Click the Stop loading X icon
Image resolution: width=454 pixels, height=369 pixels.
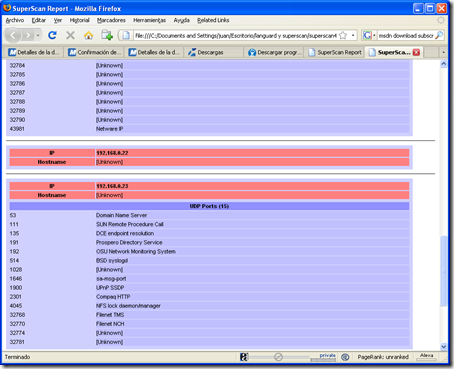pyautogui.click(x=70, y=35)
